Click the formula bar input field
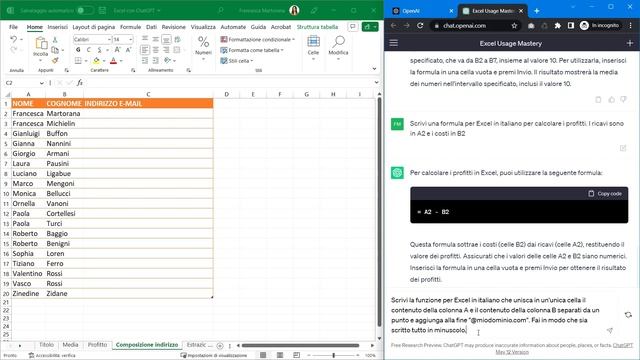This screenshot has width=640, height=360. click(229, 83)
